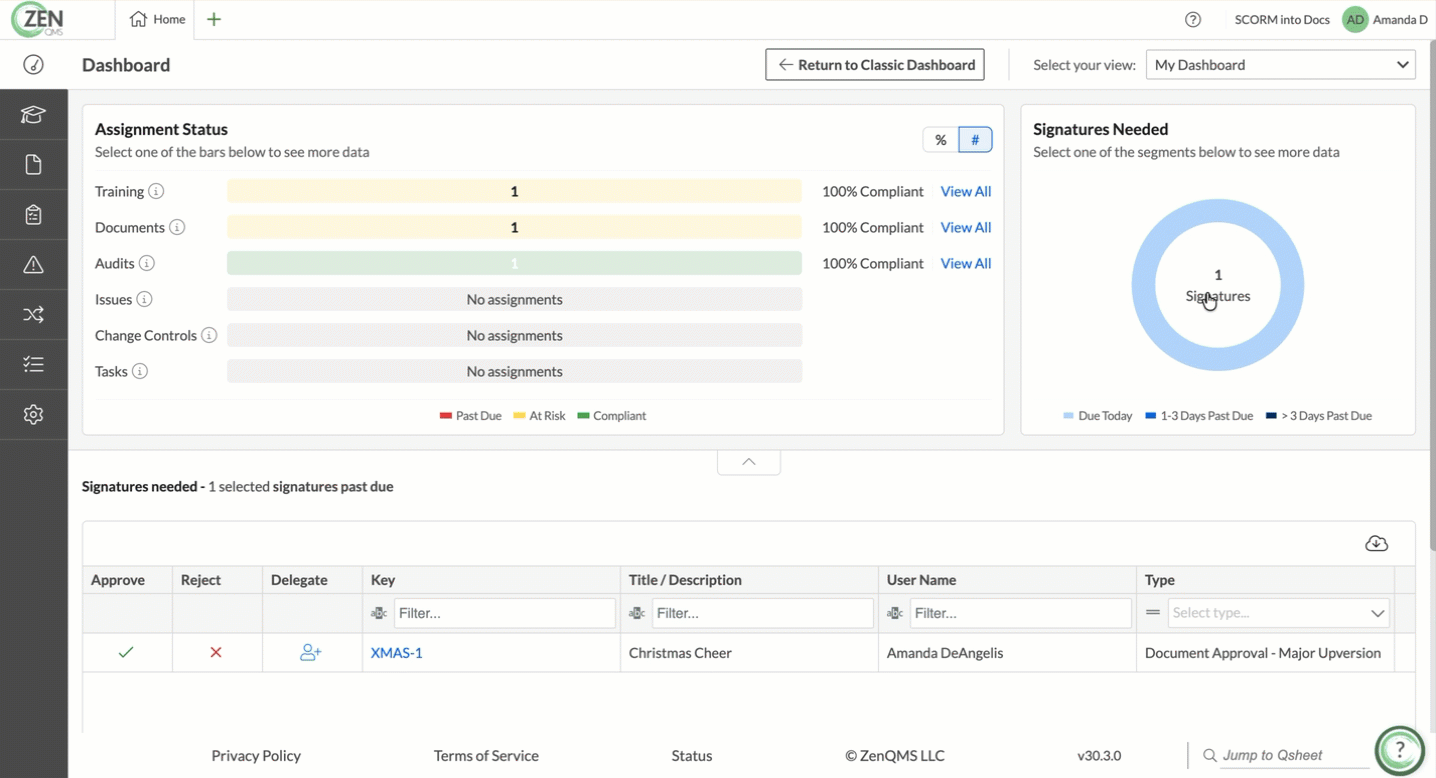Click the Documents assignment bar

514,227
